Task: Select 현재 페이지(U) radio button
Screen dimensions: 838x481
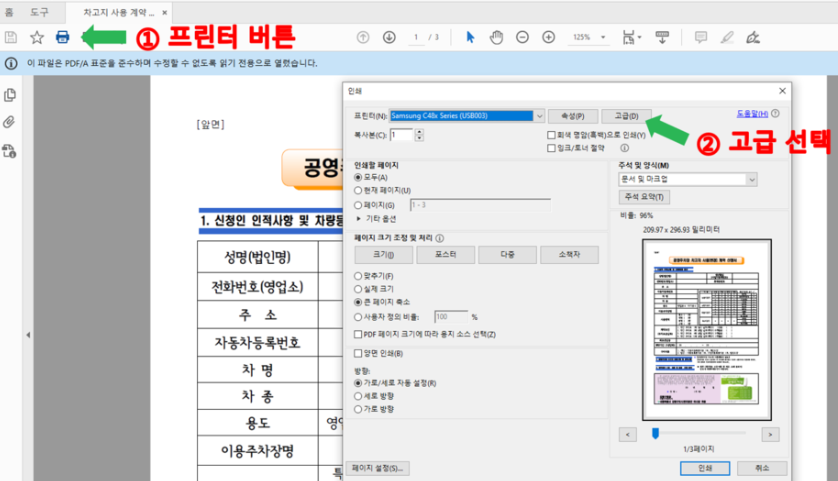Action: point(358,190)
